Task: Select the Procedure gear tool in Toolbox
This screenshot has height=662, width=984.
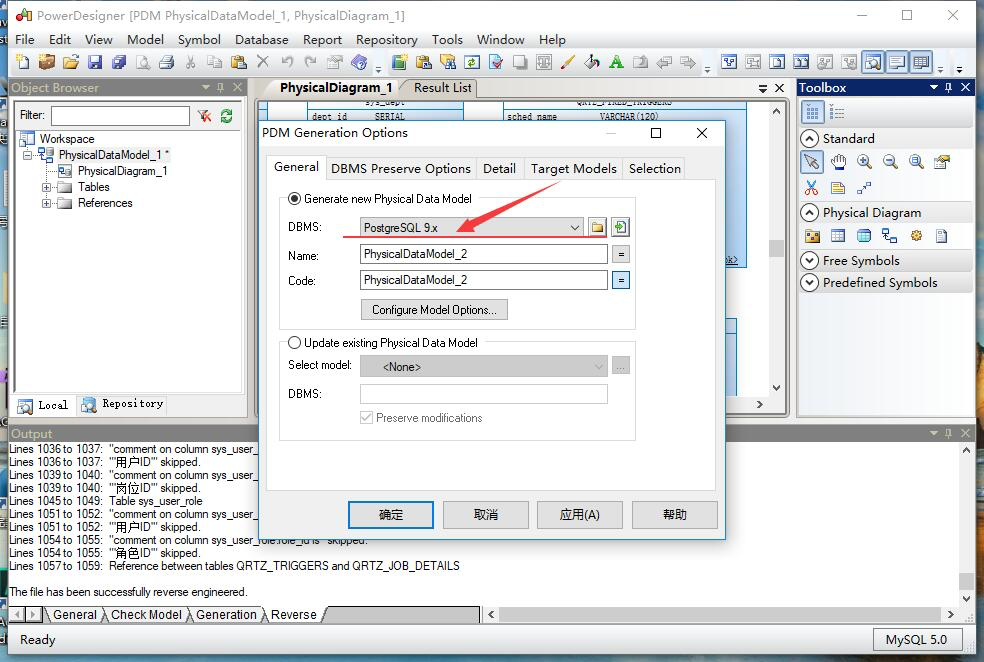Action: (x=916, y=236)
